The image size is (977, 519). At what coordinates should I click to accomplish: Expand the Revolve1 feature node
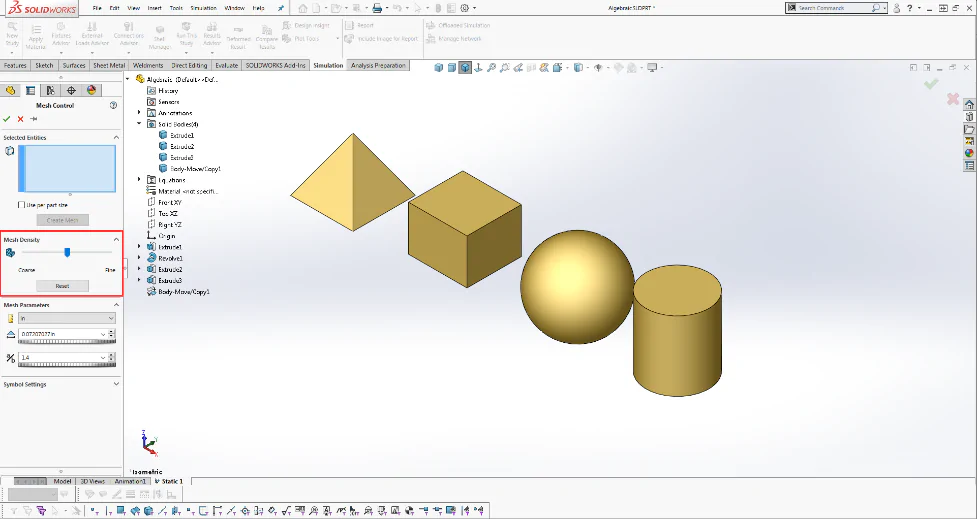(140, 258)
